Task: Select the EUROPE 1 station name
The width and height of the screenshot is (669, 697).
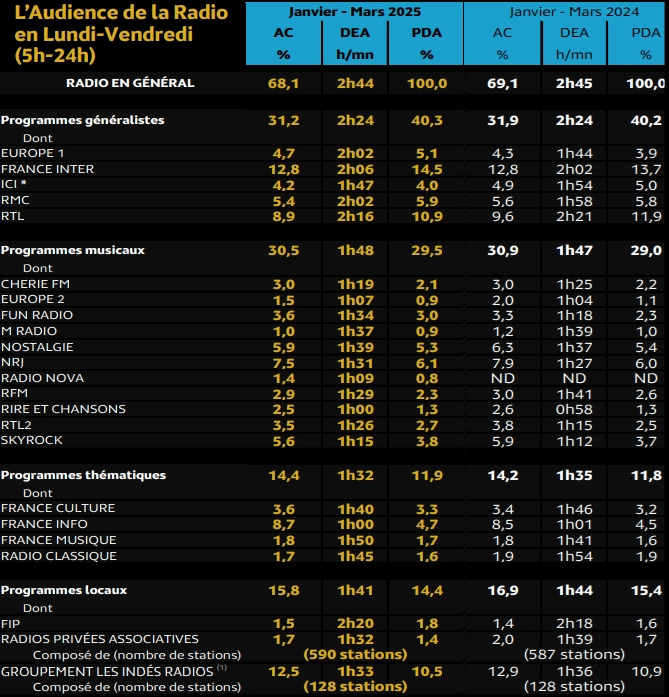Action: (34, 152)
